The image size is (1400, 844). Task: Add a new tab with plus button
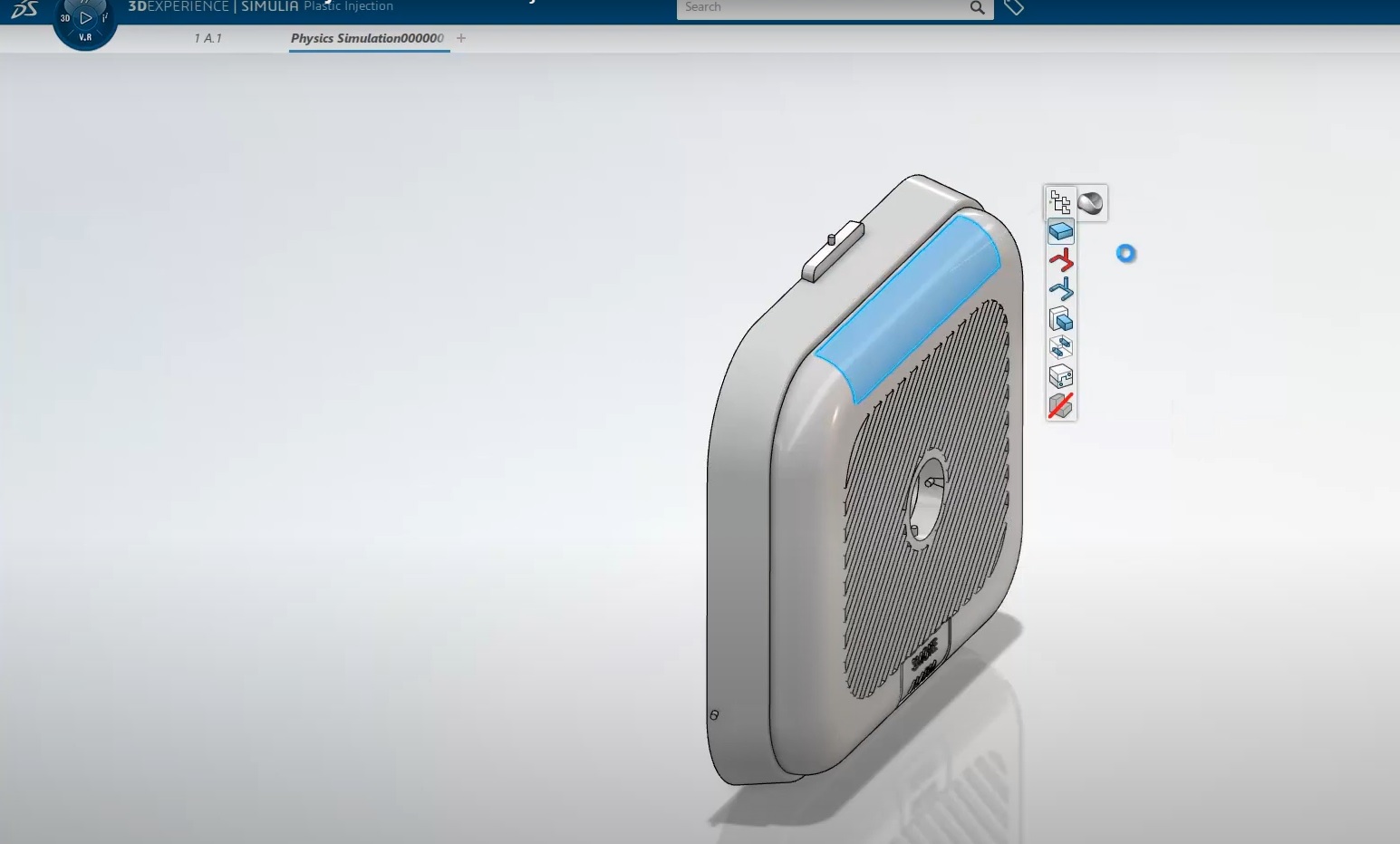pyautogui.click(x=461, y=38)
